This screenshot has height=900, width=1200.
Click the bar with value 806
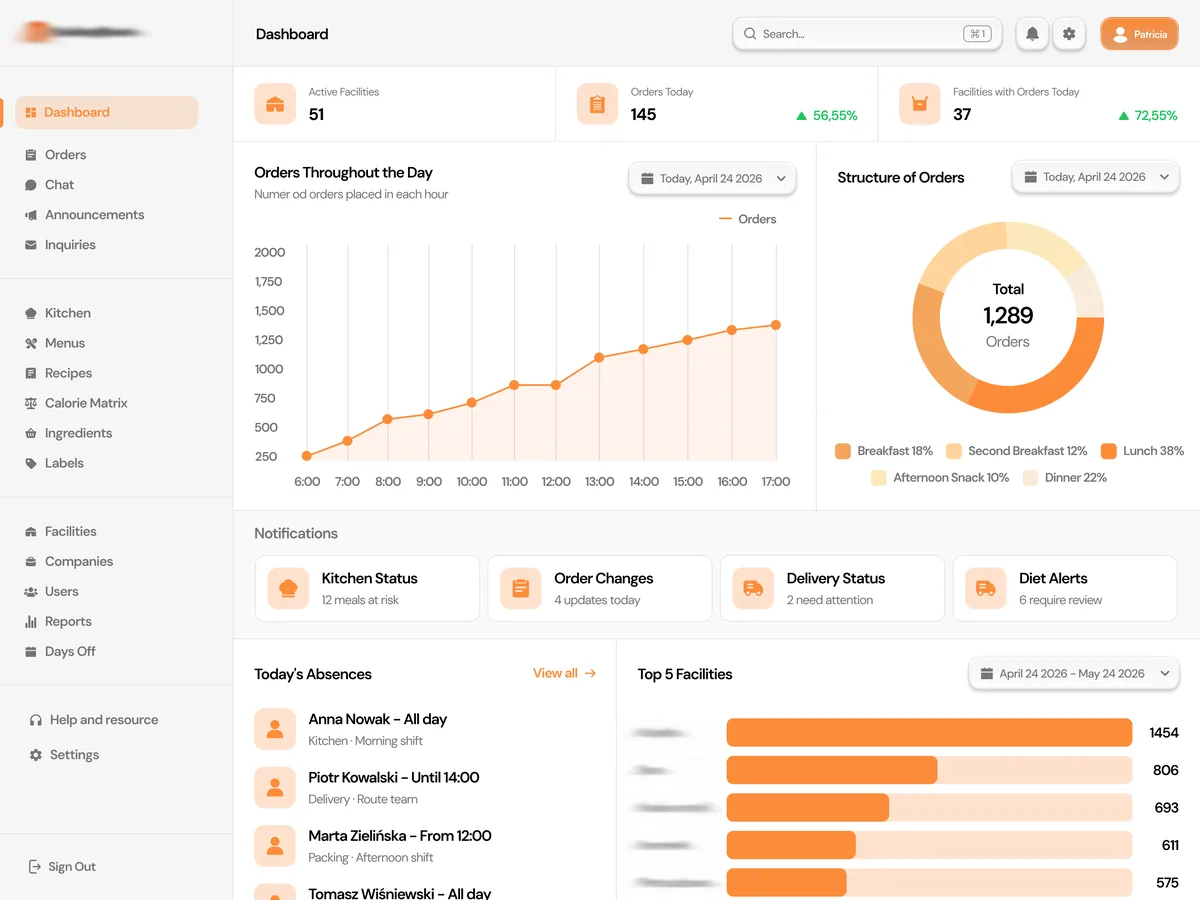832,770
